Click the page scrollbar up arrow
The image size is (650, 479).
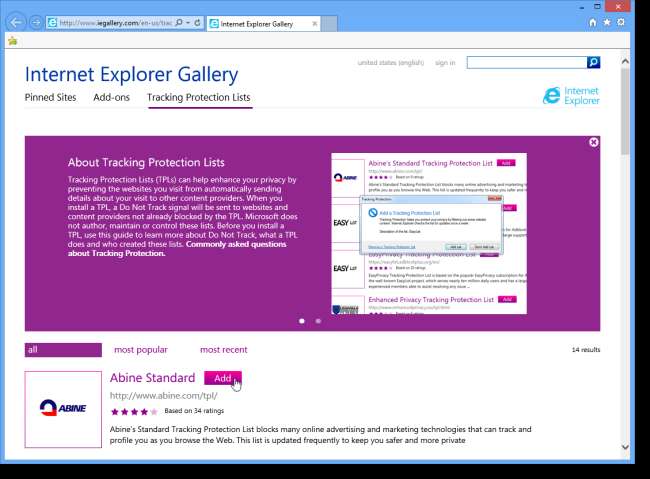[x=625, y=61]
